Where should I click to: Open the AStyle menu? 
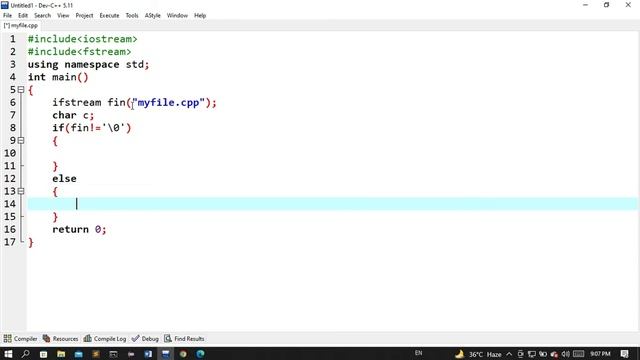[x=153, y=16]
